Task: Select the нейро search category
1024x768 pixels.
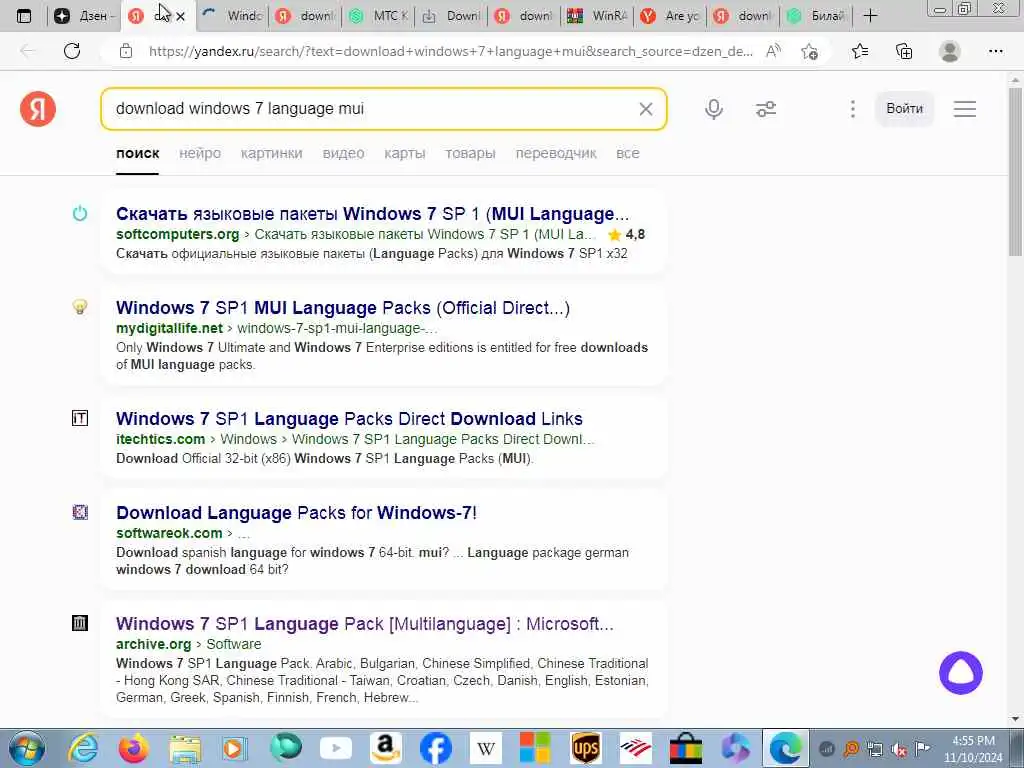Action: pyautogui.click(x=200, y=153)
